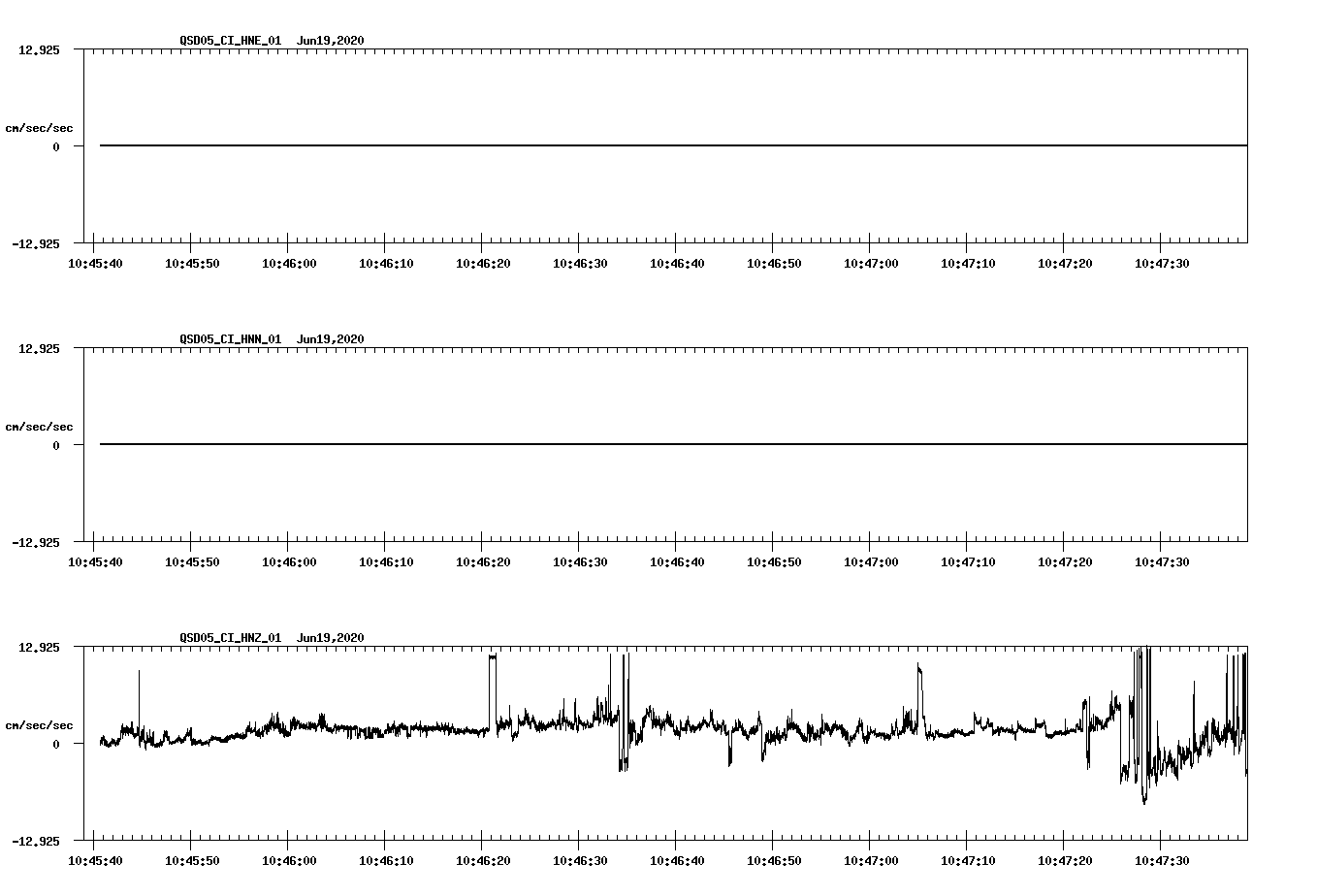1317x896 pixels.
Task: Select the Jun19,2020 date on HNE plot
Action: coord(331,41)
